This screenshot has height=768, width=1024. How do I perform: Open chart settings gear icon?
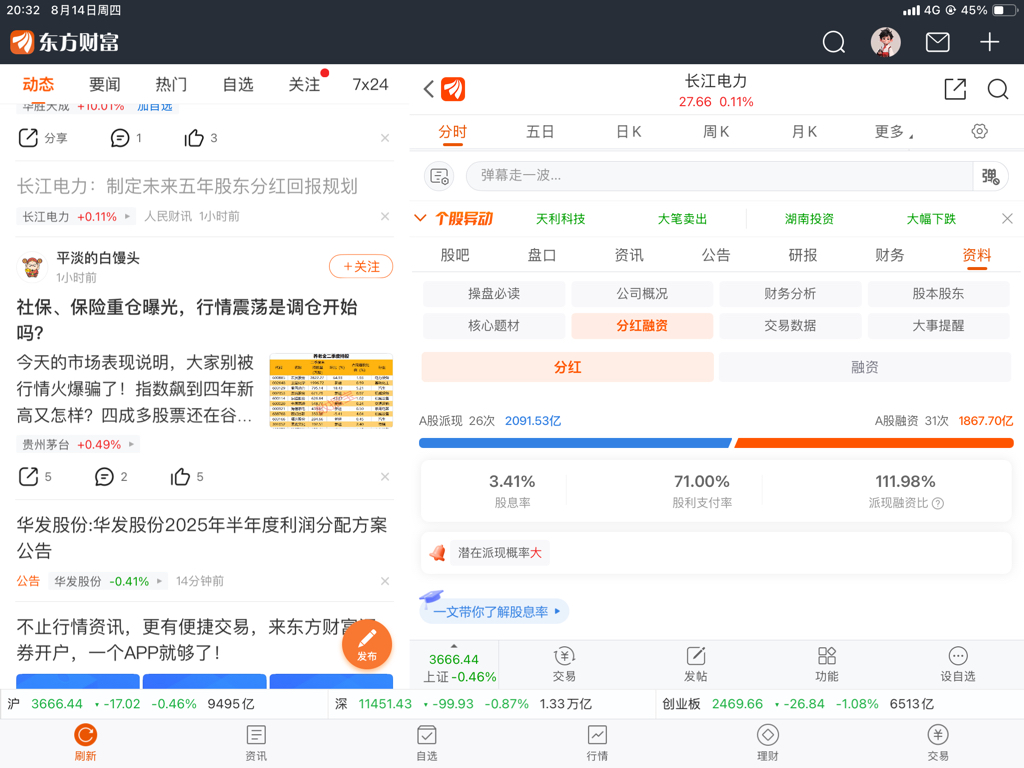[x=979, y=131]
